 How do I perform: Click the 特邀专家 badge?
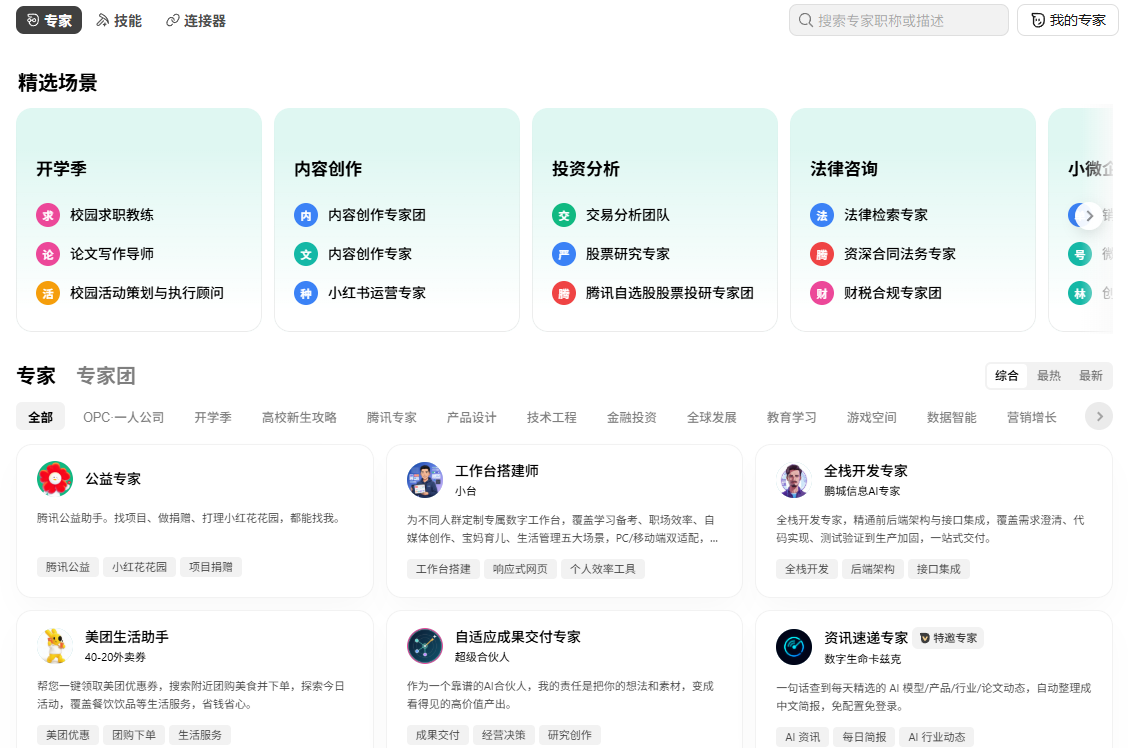click(x=949, y=638)
